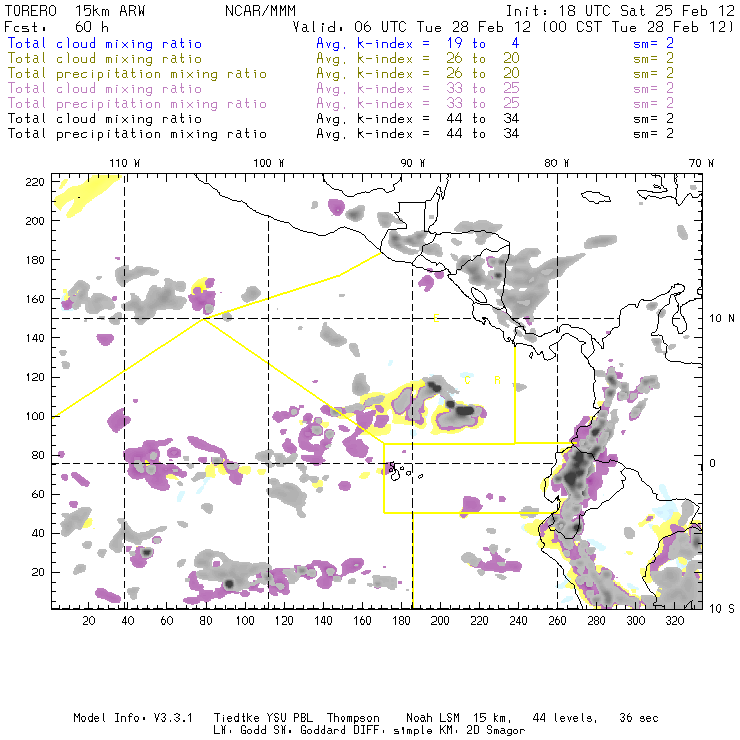Image resolution: width=740 pixels, height=740 pixels.
Task: Click the 70 W longitude label
Action: point(703,163)
